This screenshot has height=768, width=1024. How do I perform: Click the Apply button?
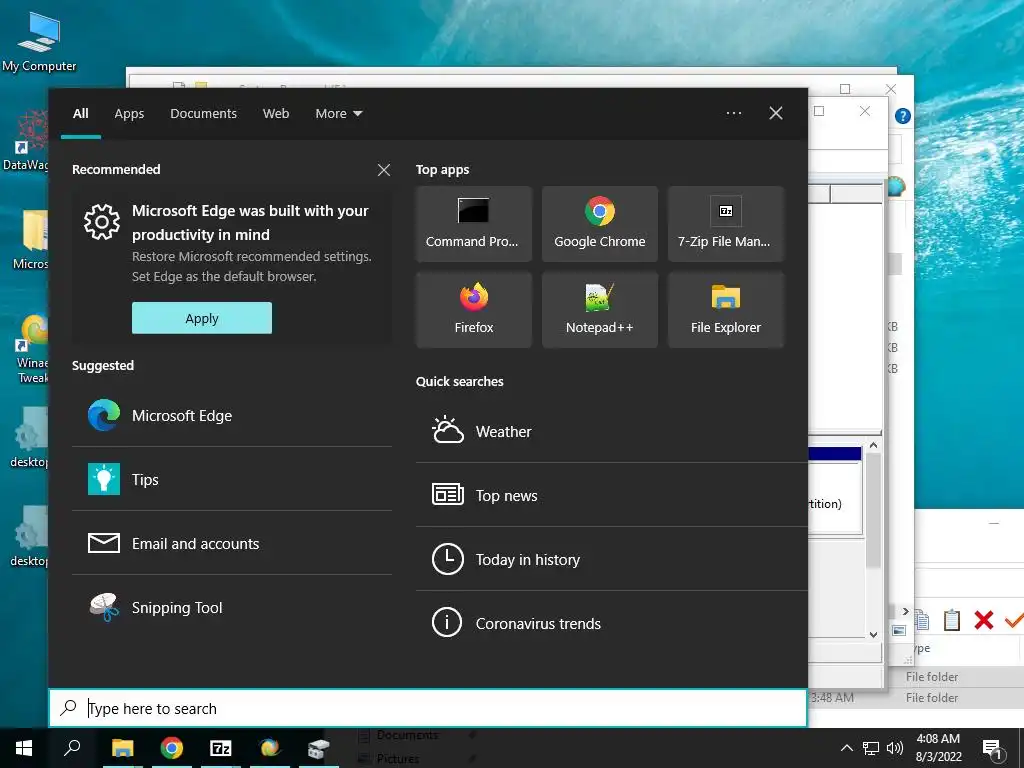(202, 318)
